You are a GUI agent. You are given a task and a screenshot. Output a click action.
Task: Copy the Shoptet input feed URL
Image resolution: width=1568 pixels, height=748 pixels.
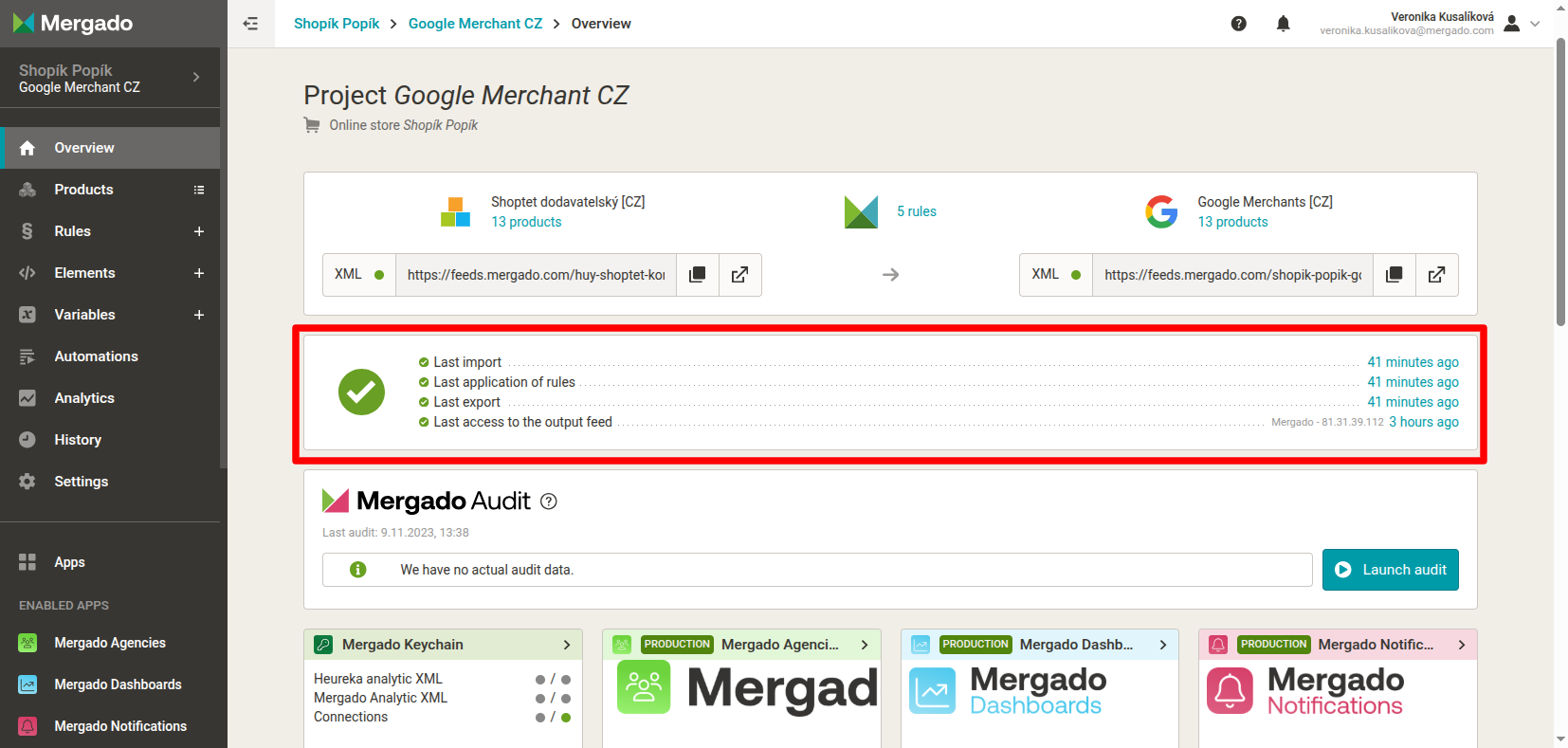point(697,275)
